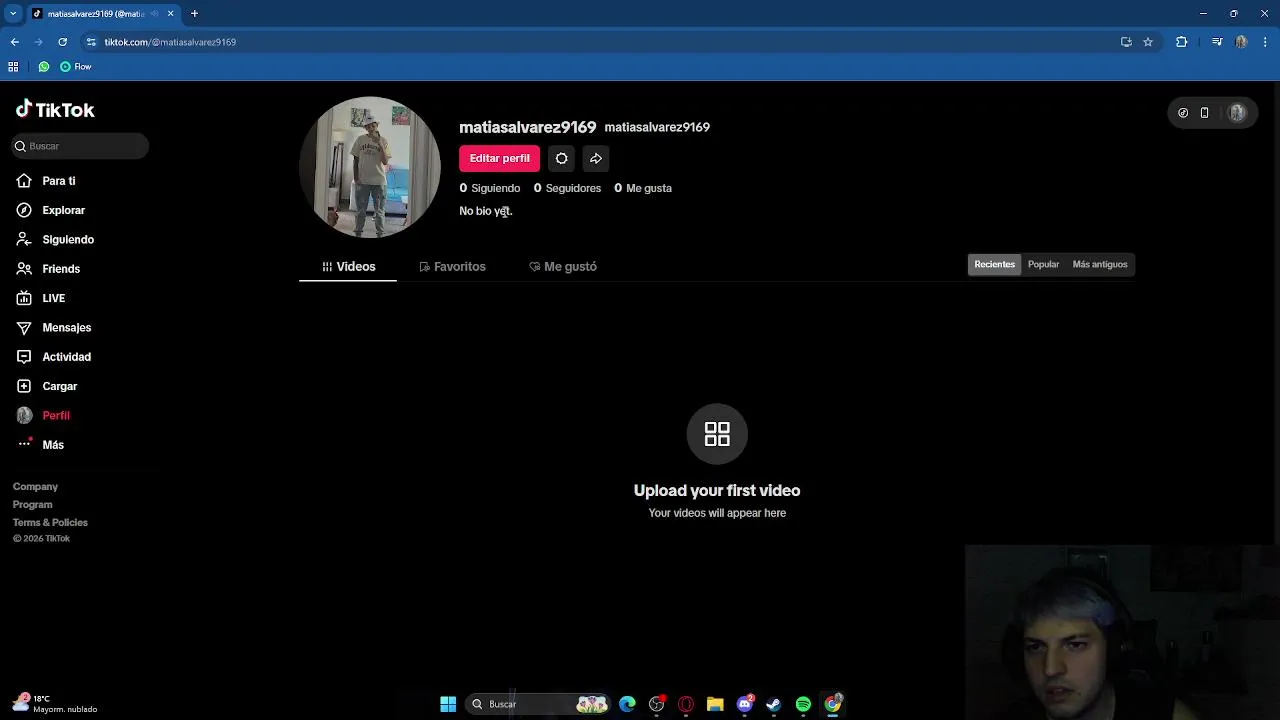
Task: Open the Windows Start menu
Action: pyautogui.click(x=448, y=704)
